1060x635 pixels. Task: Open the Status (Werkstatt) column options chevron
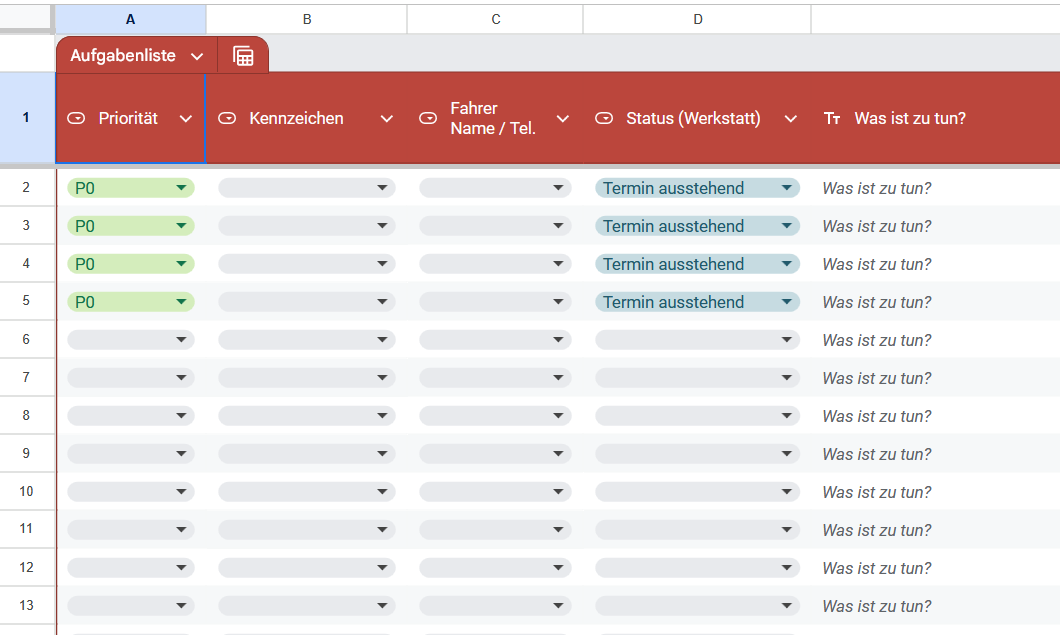point(790,119)
